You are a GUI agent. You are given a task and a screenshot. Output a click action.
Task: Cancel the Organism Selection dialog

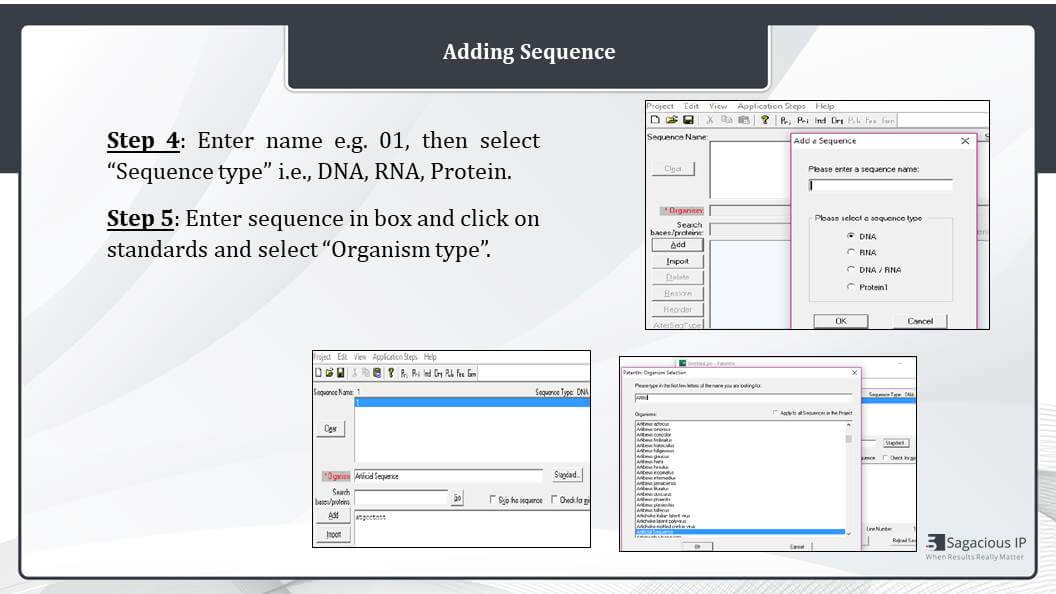coord(797,547)
